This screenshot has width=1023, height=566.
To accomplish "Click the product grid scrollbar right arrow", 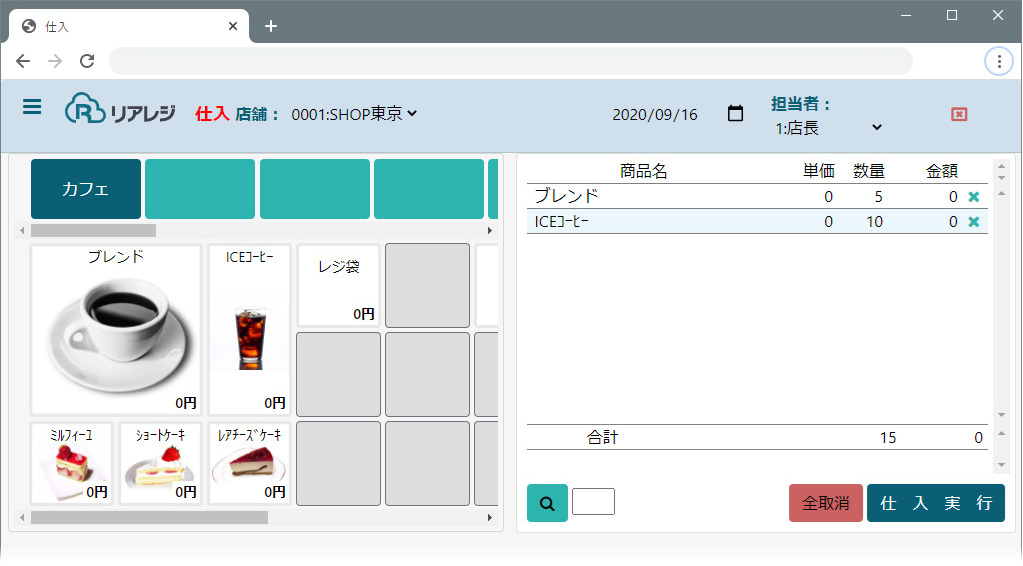I will coord(490,518).
